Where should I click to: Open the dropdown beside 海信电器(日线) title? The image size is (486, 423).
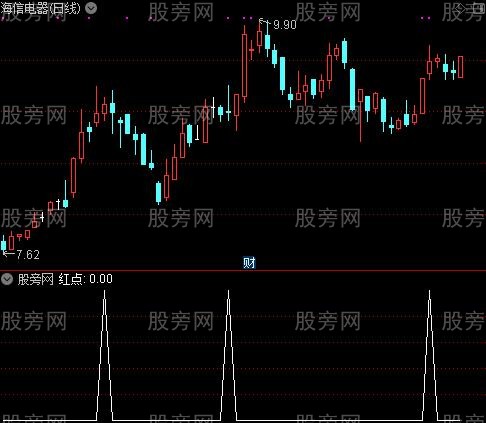point(91,8)
